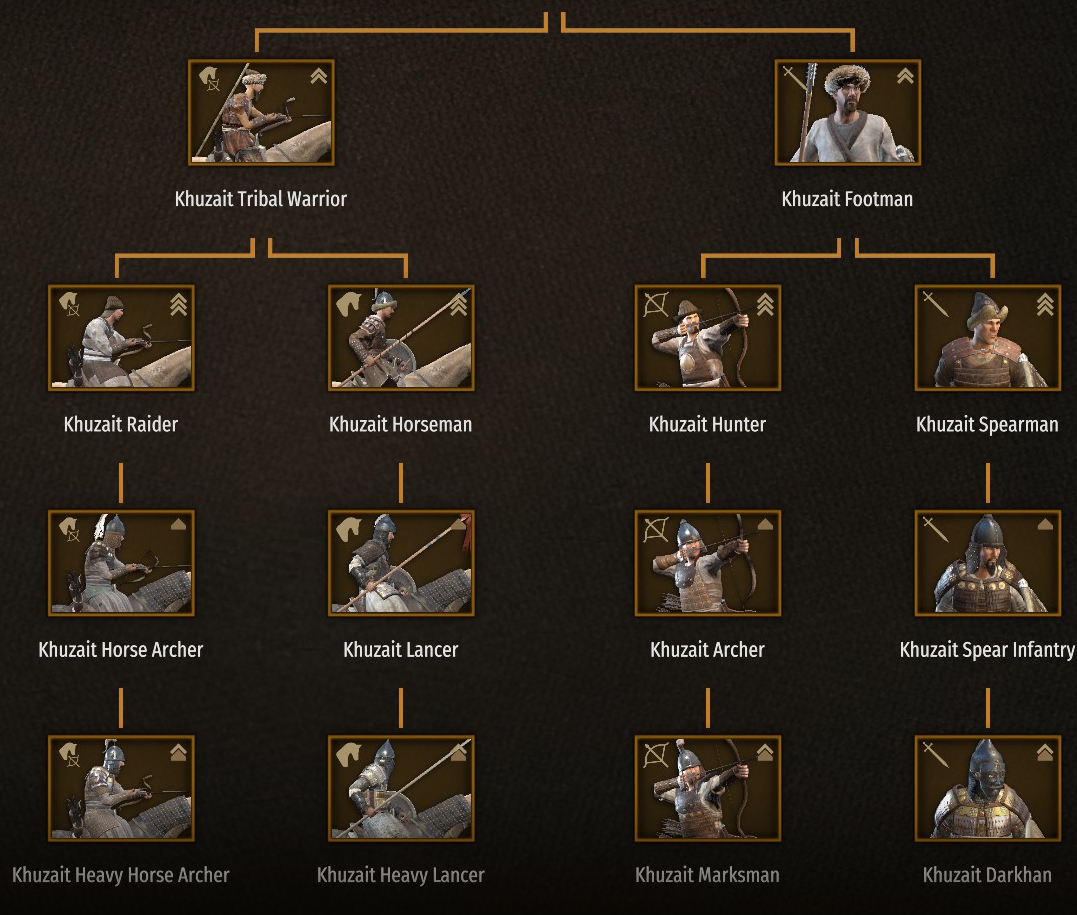The image size is (1077, 915).
Task: Click the Khuzait Tribal Warrior portrait
Action: (261, 113)
